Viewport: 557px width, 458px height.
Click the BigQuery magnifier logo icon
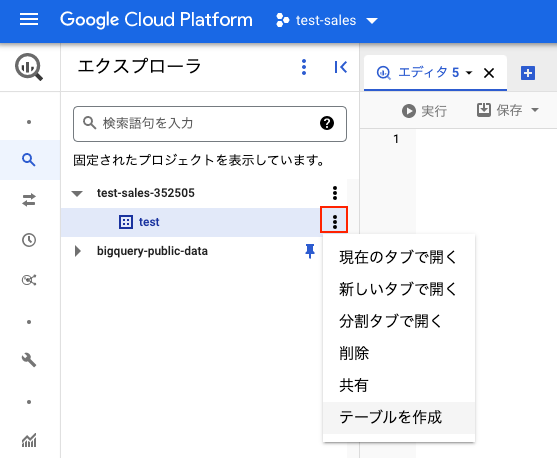(x=29, y=67)
